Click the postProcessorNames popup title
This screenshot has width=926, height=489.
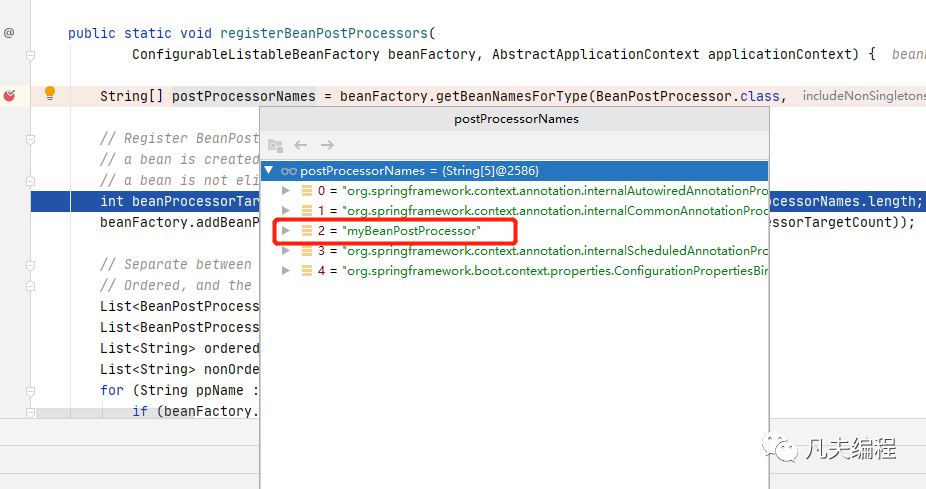pyautogui.click(x=516, y=119)
